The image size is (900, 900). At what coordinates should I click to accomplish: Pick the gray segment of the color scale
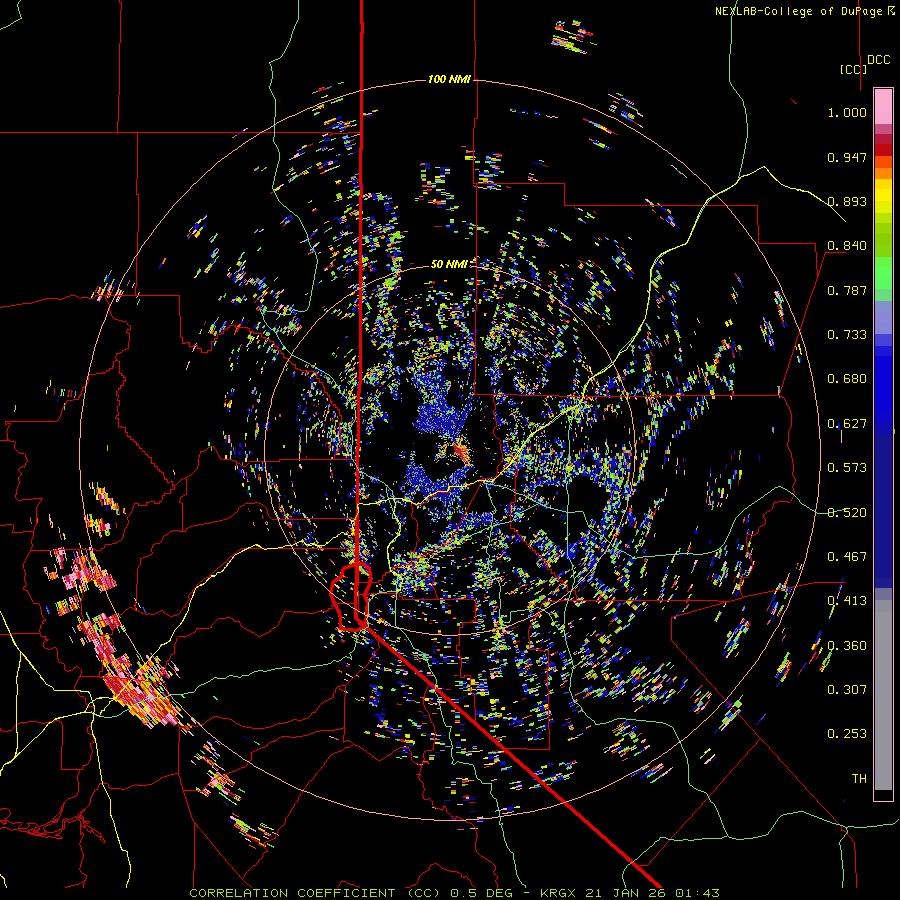click(x=883, y=695)
